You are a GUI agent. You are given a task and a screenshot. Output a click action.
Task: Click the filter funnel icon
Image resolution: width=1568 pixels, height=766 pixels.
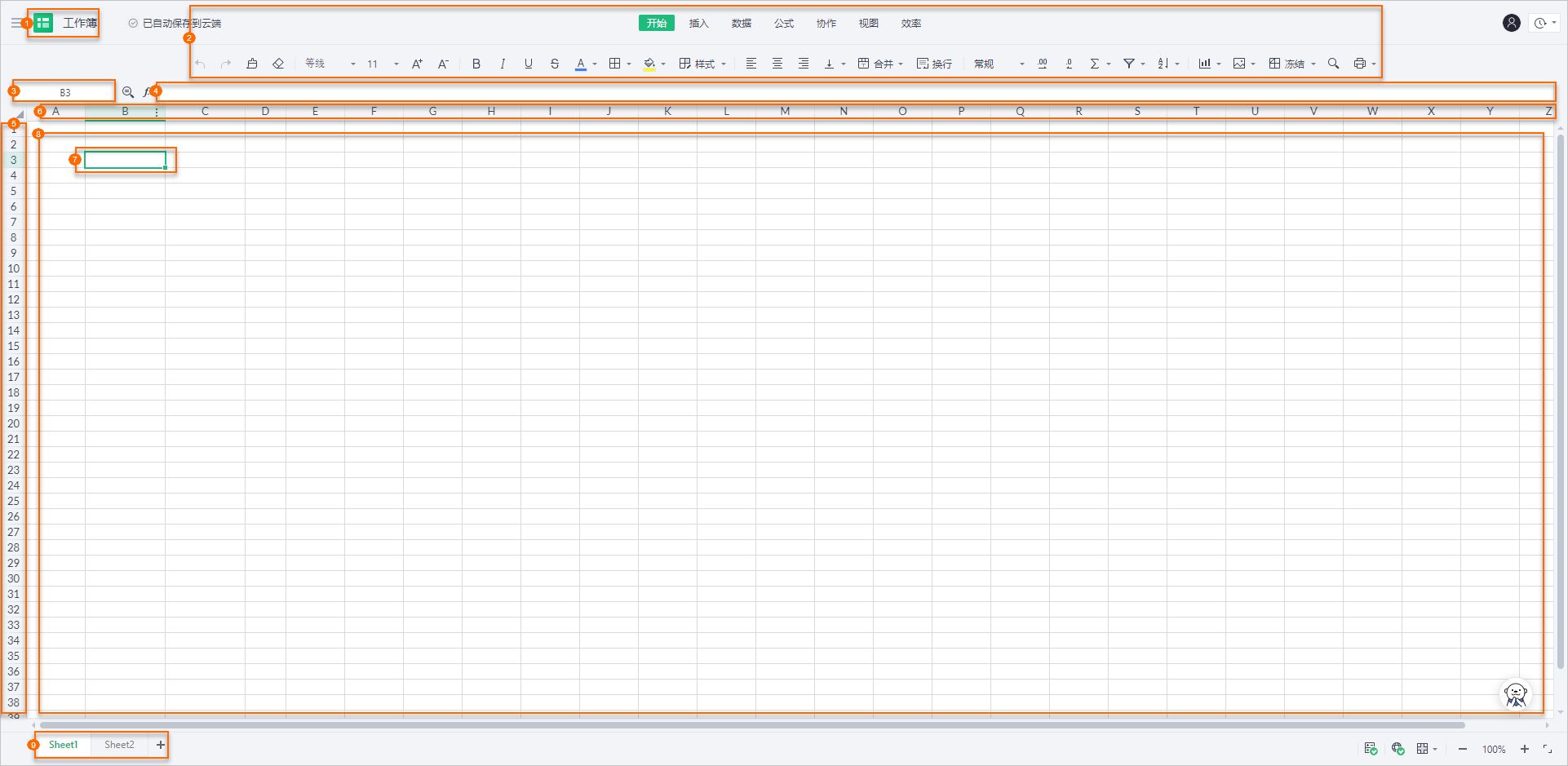point(1129,64)
